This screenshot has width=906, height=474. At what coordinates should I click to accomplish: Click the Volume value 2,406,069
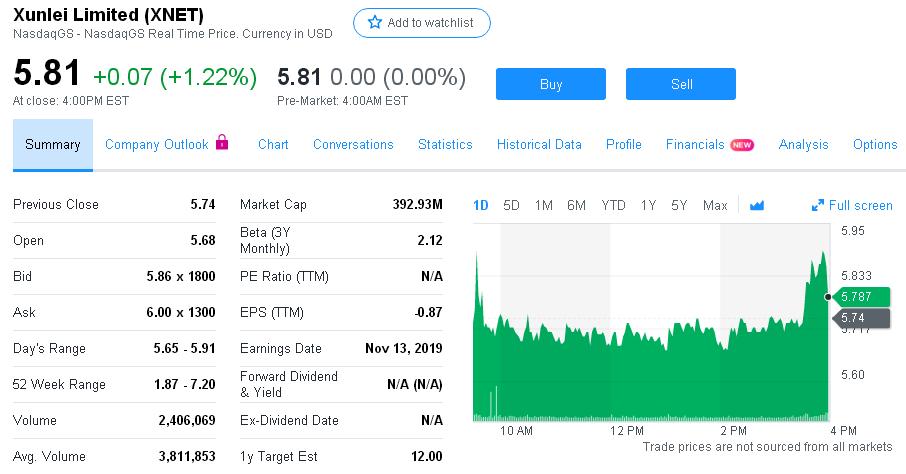[x=187, y=420]
